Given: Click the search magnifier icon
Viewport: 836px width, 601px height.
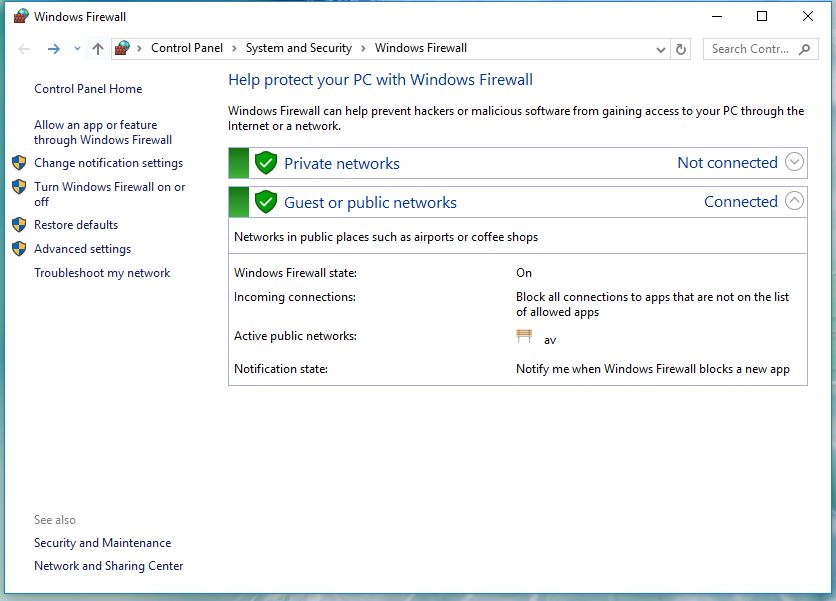Looking at the screenshot, I should click(x=806, y=48).
